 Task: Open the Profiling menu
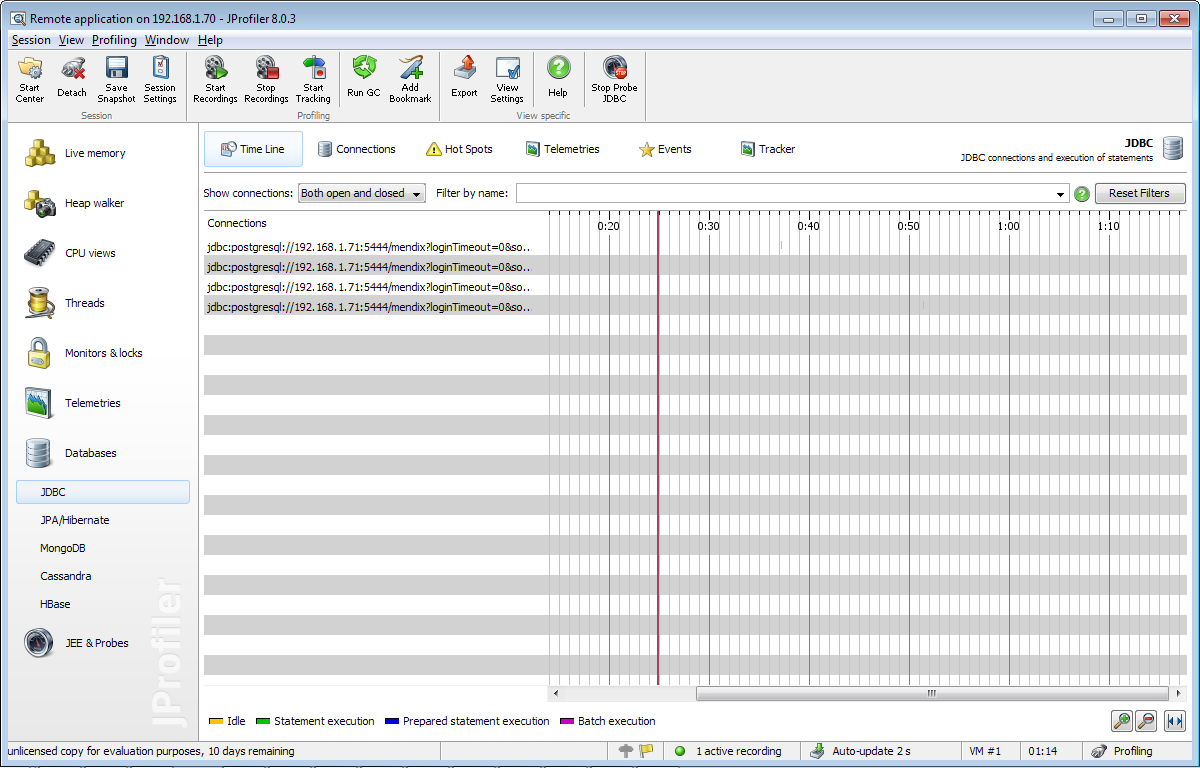[x=114, y=40]
